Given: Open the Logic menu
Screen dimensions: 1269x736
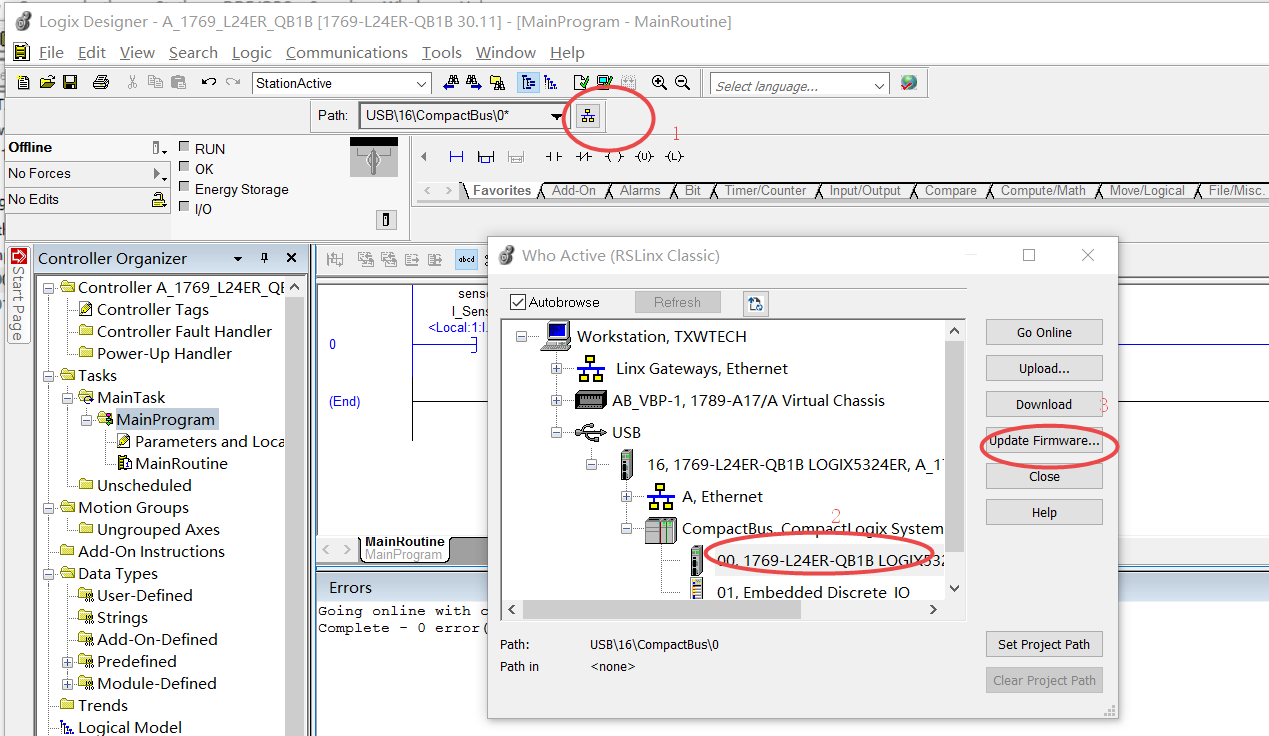Looking at the screenshot, I should tap(251, 52).
